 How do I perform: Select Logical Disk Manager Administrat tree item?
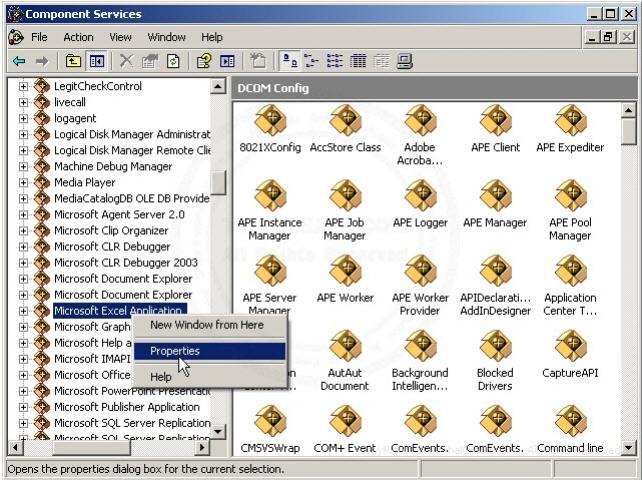click(132, 134)
